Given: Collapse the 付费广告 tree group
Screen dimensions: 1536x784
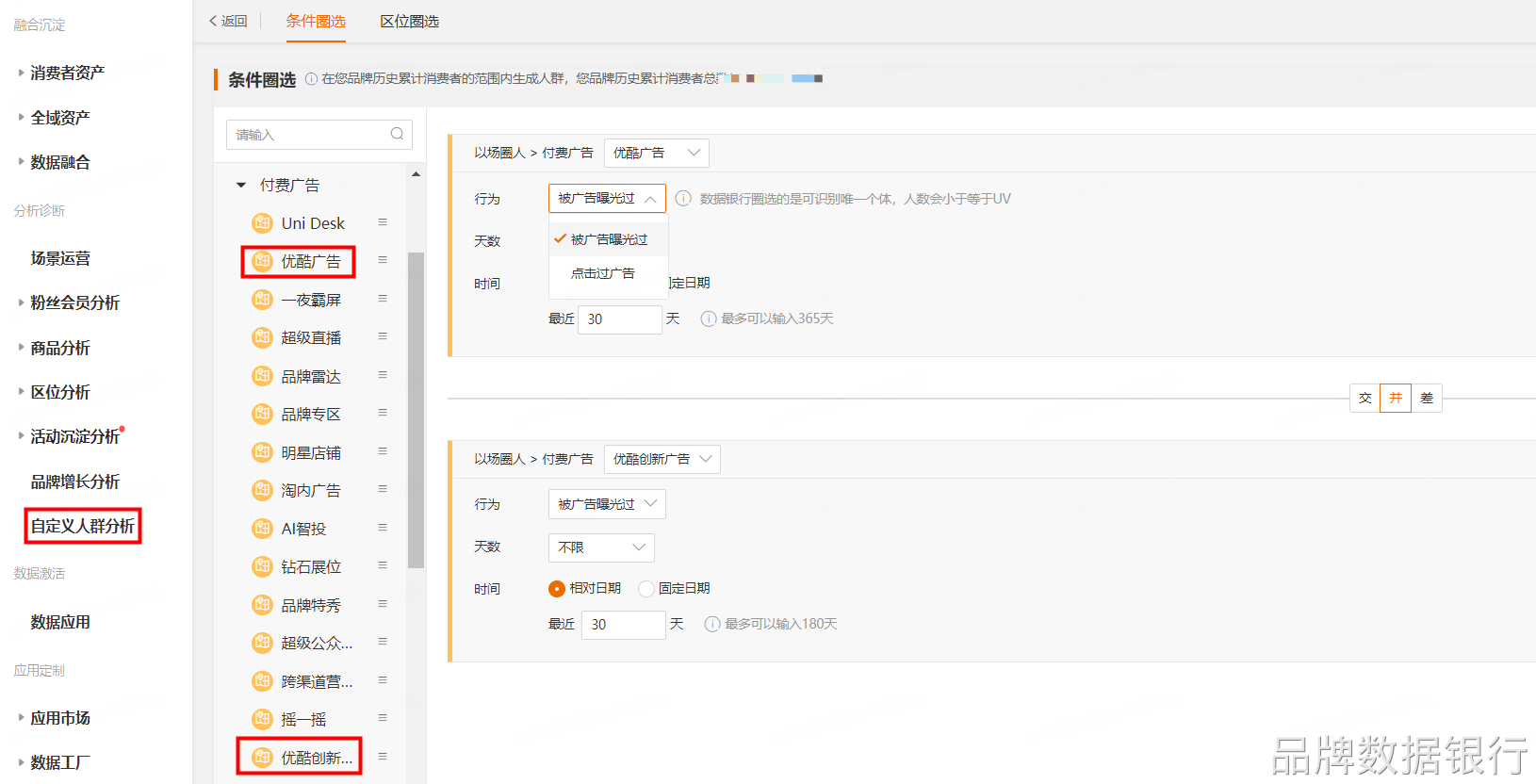Looking at the screenshot, I should click(241, 186).
